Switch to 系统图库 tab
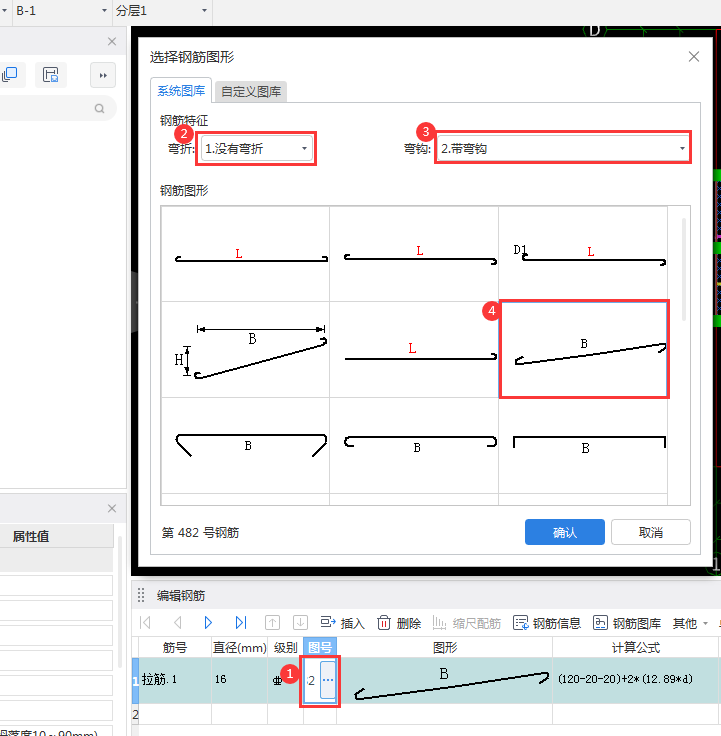This screenshot has height=736, width=721. pos(181,91)
